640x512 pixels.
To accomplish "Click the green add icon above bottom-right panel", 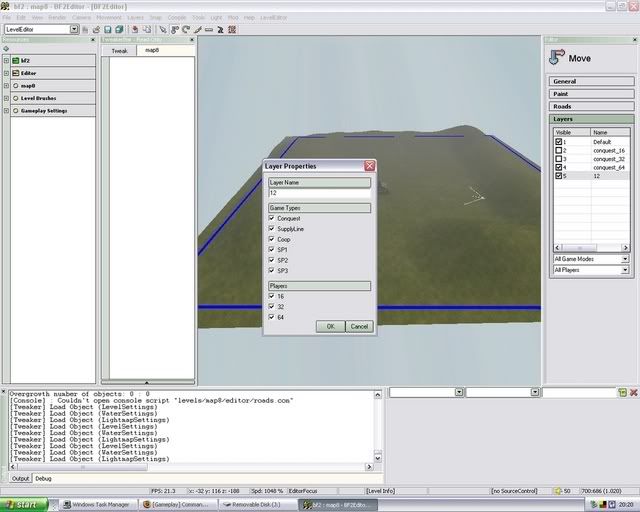I will pos(622,393).
